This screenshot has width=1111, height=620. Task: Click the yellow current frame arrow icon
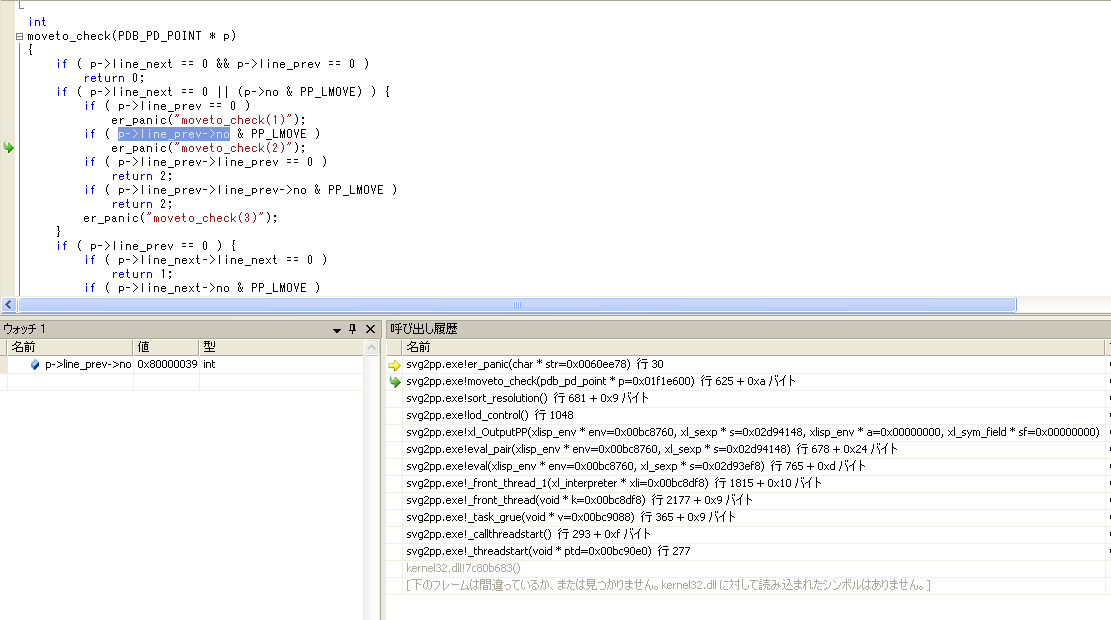pos(395,365)
